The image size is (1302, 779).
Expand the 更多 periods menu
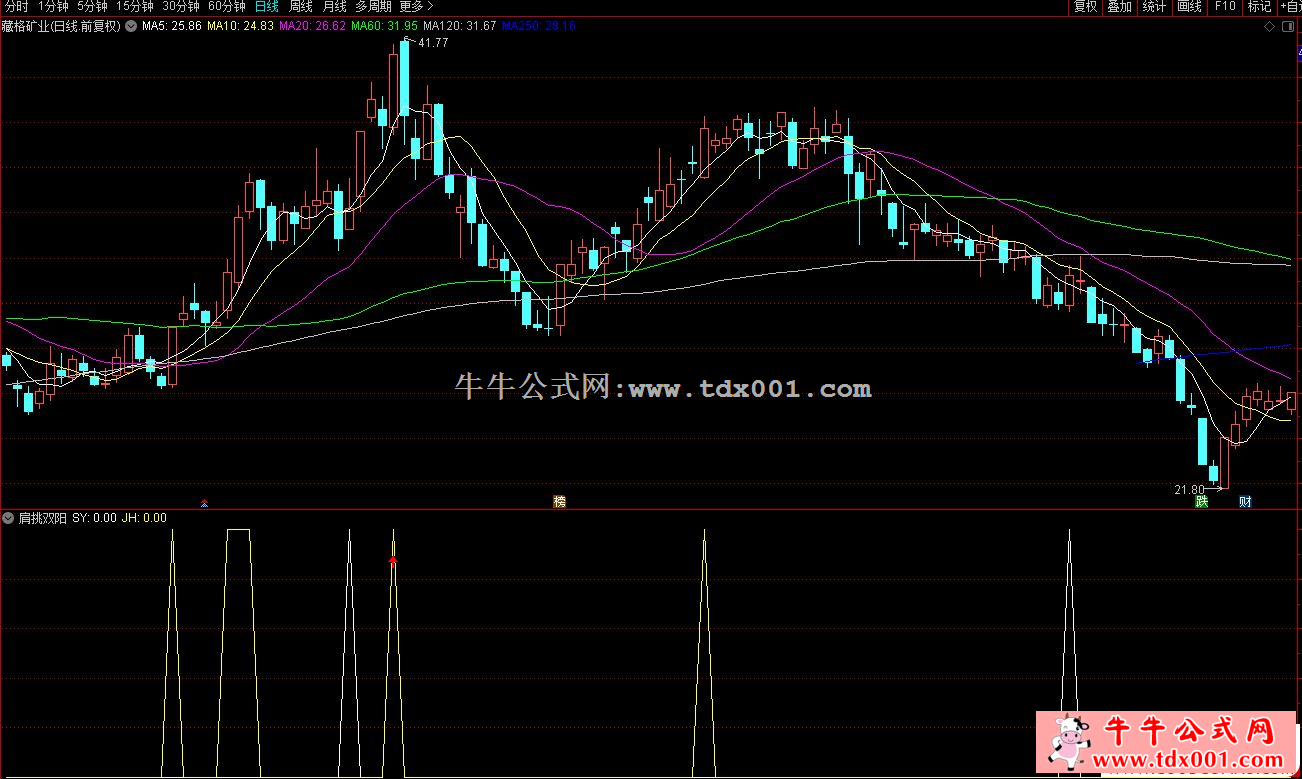coord(417,6)
